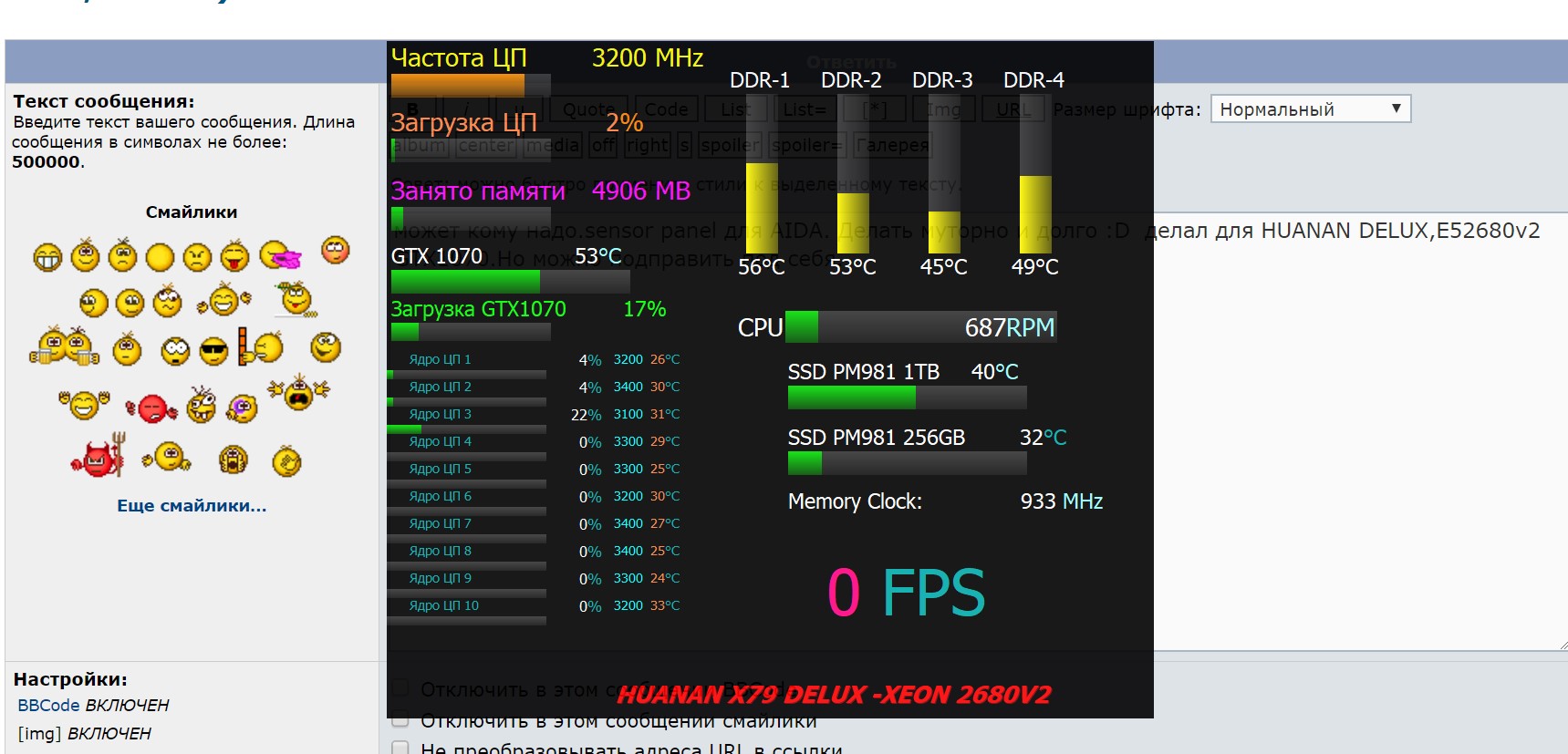Tick the don't convert URL addresses checkbox
The width and height of the screenshot is (1568, 754).
(400, 749)
